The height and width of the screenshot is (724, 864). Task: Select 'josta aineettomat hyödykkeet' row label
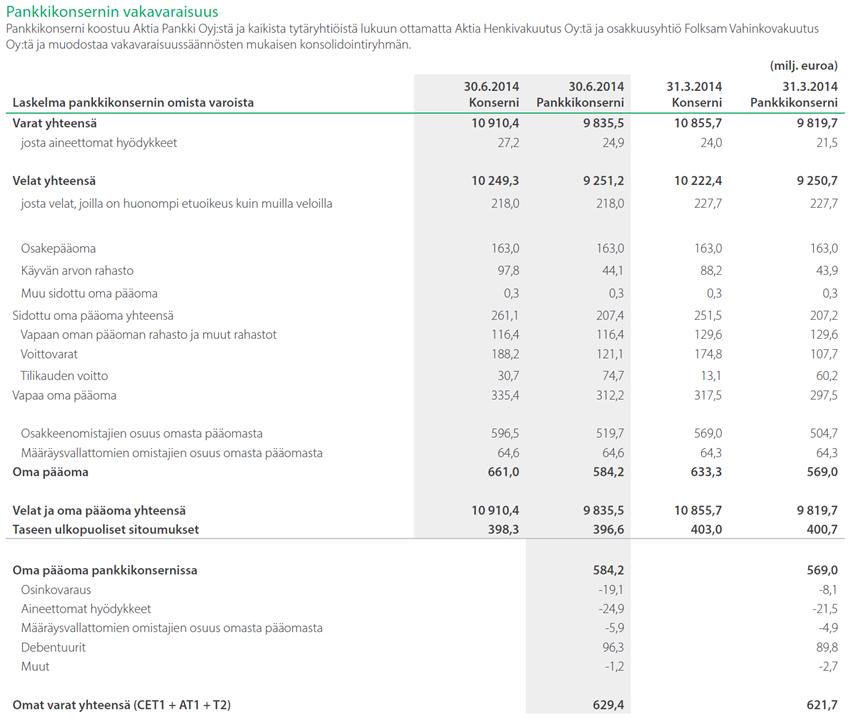[99, 143]
